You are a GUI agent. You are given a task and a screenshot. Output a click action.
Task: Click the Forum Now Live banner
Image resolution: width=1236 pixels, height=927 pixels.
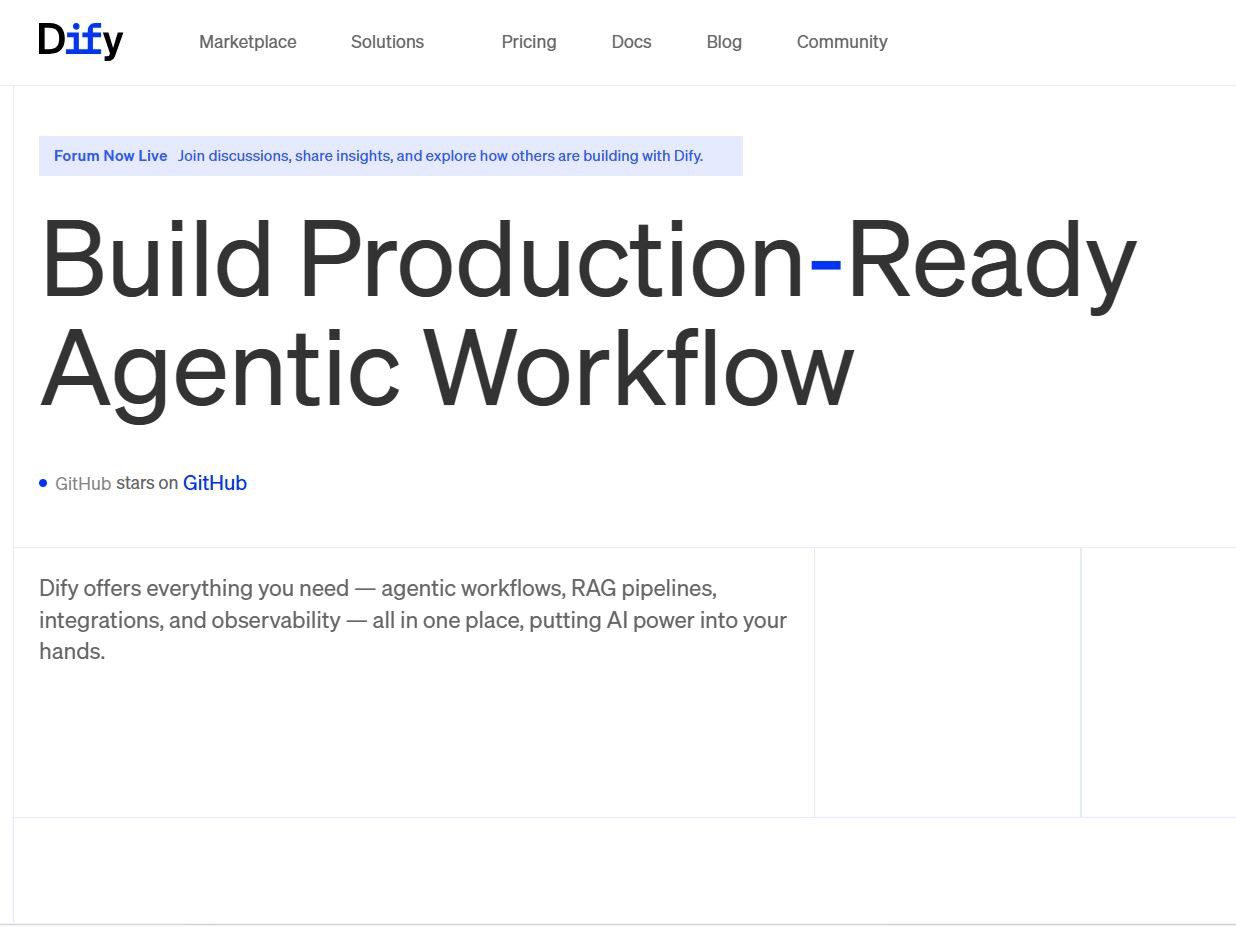(x=391, y=156)
